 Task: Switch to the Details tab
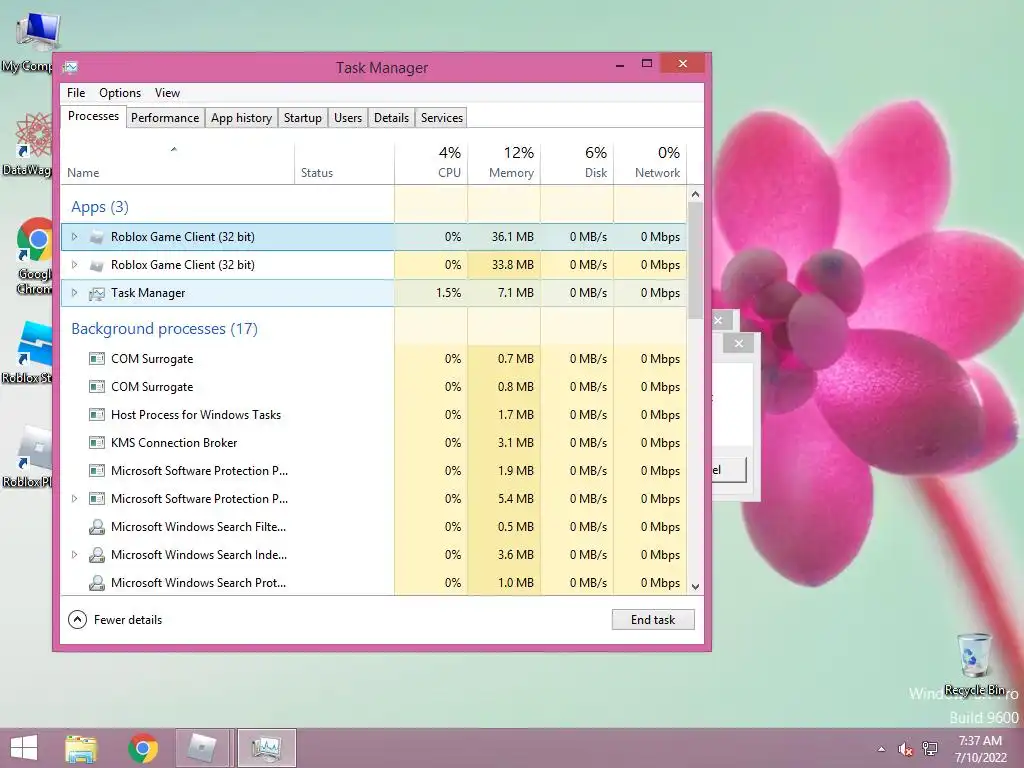[391, 118]
